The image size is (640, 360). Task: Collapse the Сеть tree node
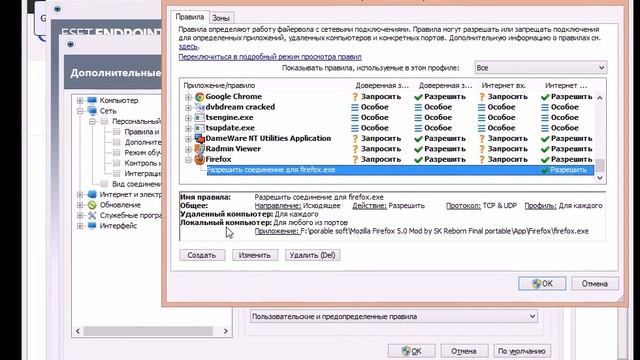(x=80, y=111)
